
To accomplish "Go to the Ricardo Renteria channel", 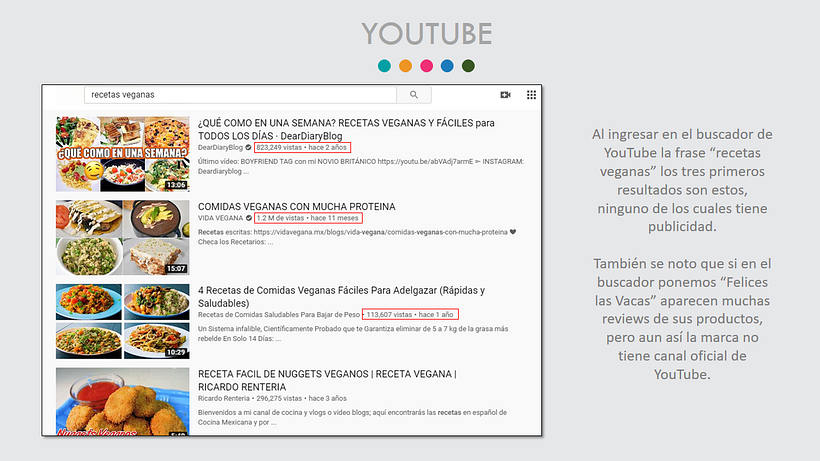I will point(223,398).
